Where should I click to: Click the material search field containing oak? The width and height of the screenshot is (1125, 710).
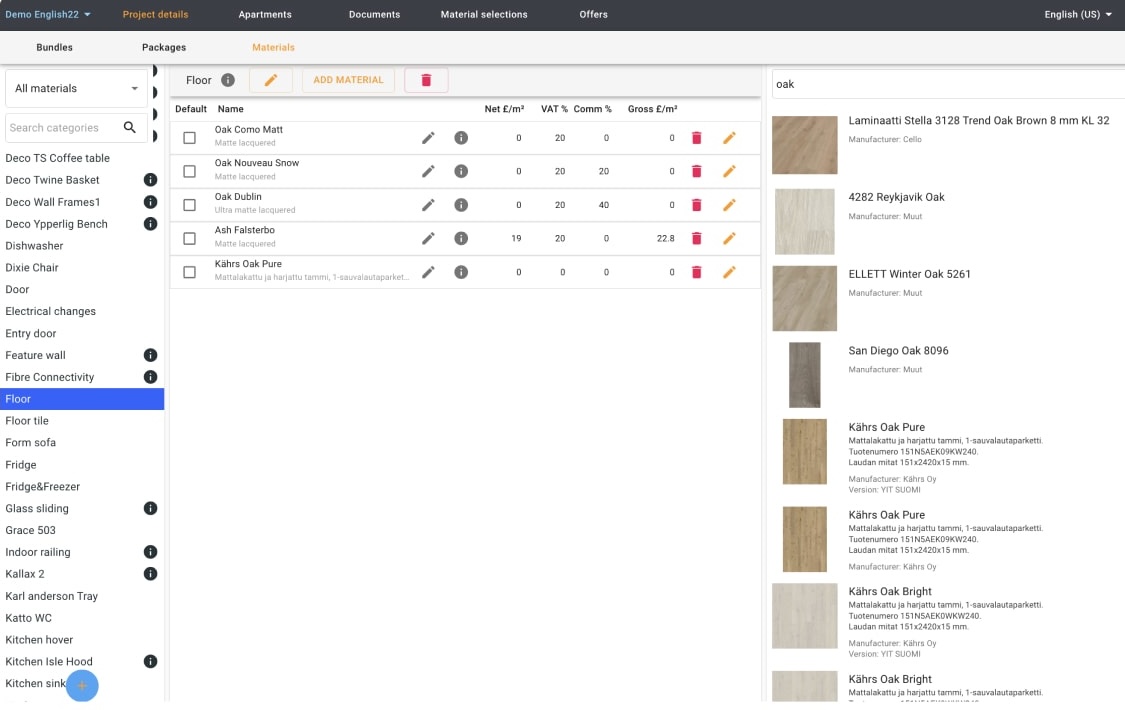(949, 84)
